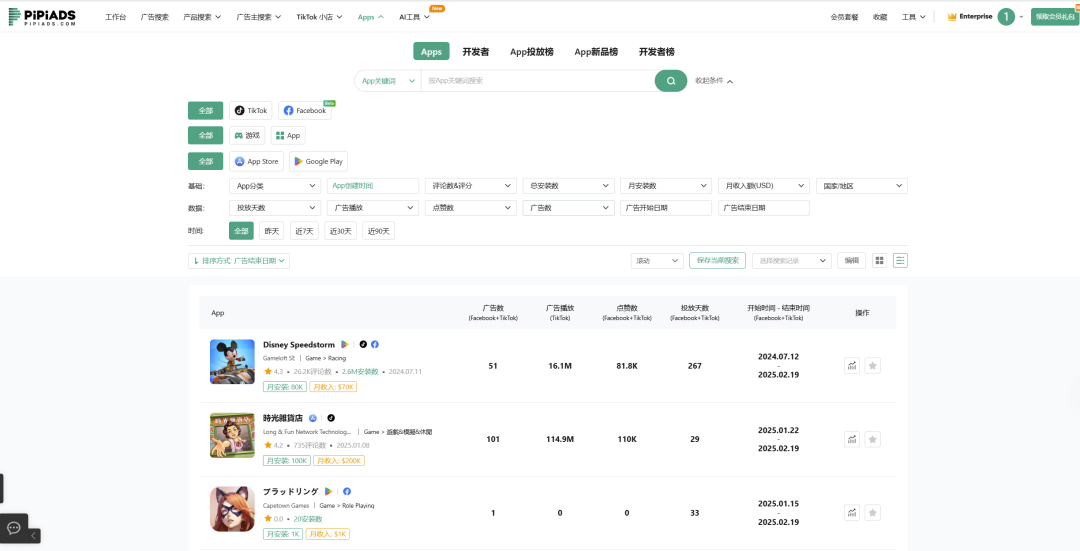Switch to App新品榜 tab

[x=596, y=52]
